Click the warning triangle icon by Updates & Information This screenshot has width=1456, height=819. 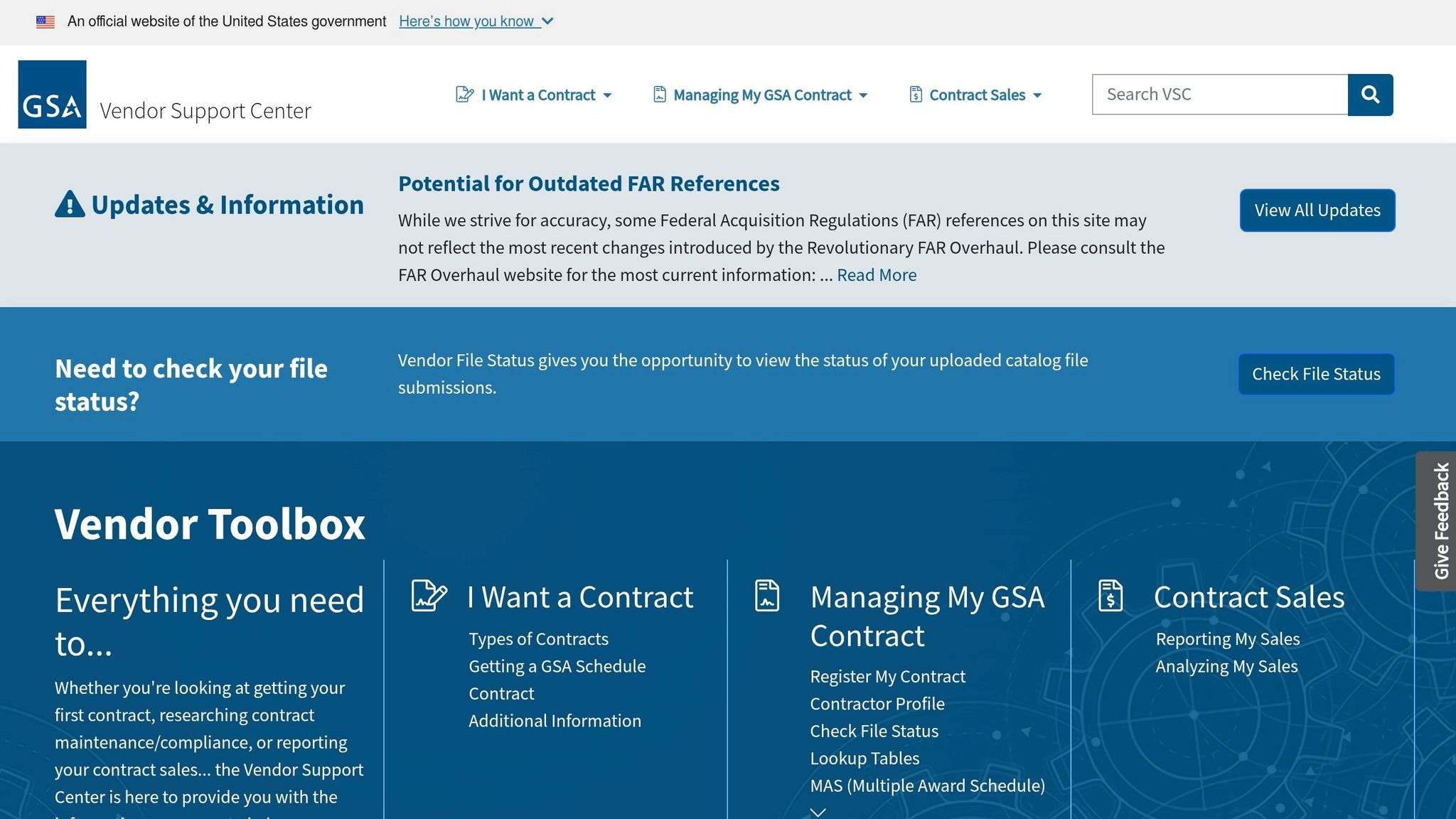coord(70,205)
